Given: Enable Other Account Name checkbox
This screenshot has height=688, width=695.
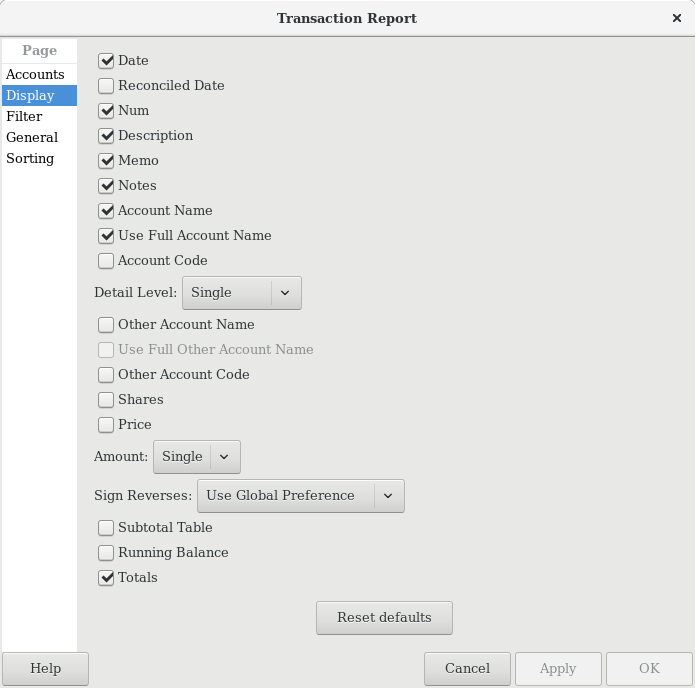Looking at the screenshot, I should [x=106, y=325].
